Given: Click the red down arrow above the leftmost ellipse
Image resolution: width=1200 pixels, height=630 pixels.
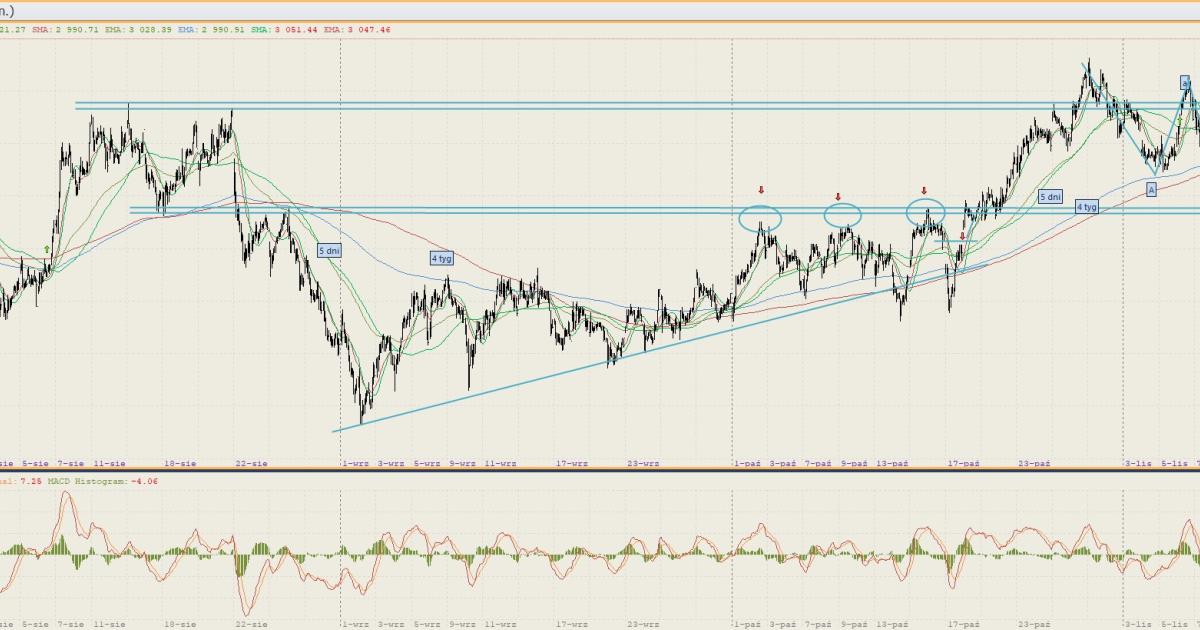Looking at the screenshot, I should pyautogui.click(x=760, y=190).
